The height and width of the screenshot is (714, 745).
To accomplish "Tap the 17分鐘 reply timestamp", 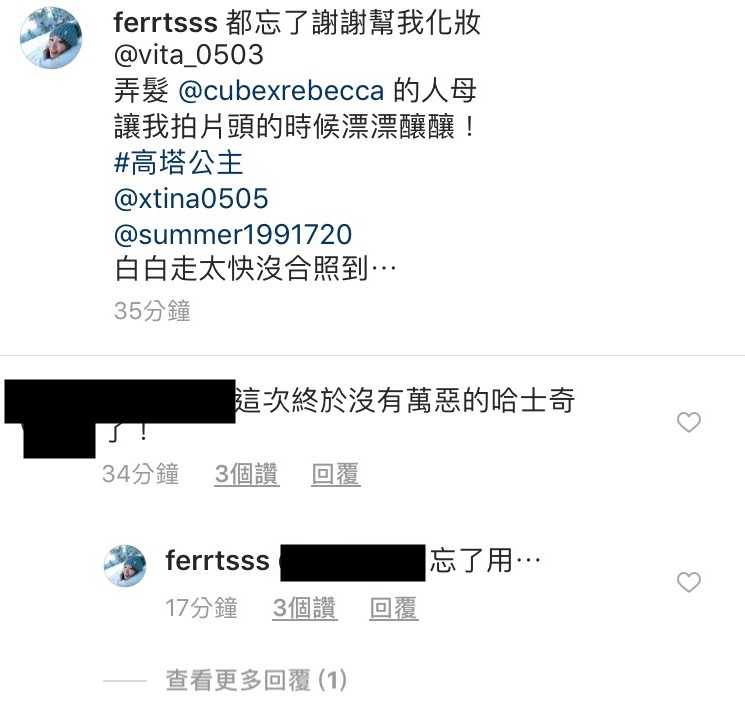I will tap(201, 607).
